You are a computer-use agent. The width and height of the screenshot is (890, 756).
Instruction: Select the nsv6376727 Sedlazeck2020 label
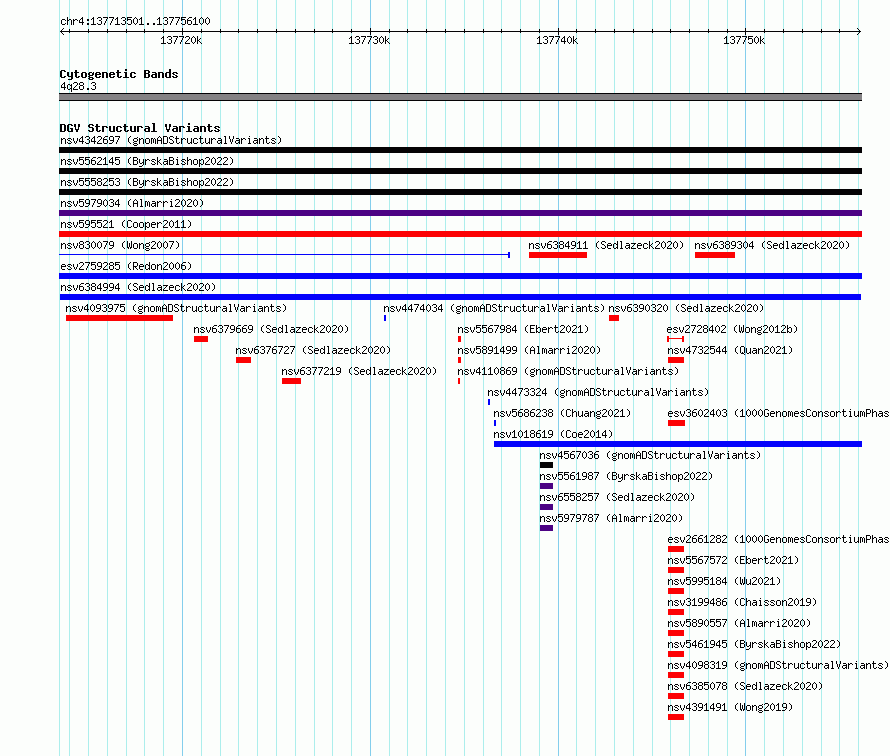(313, 350)
